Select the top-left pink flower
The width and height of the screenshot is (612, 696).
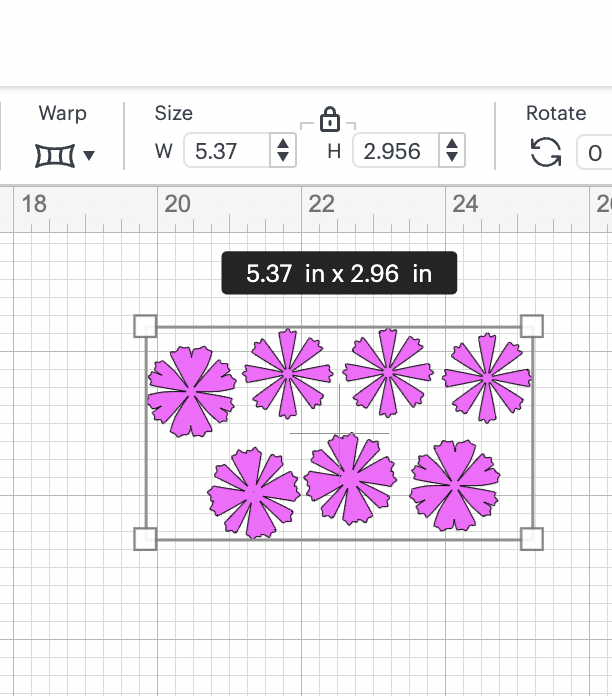190,391
